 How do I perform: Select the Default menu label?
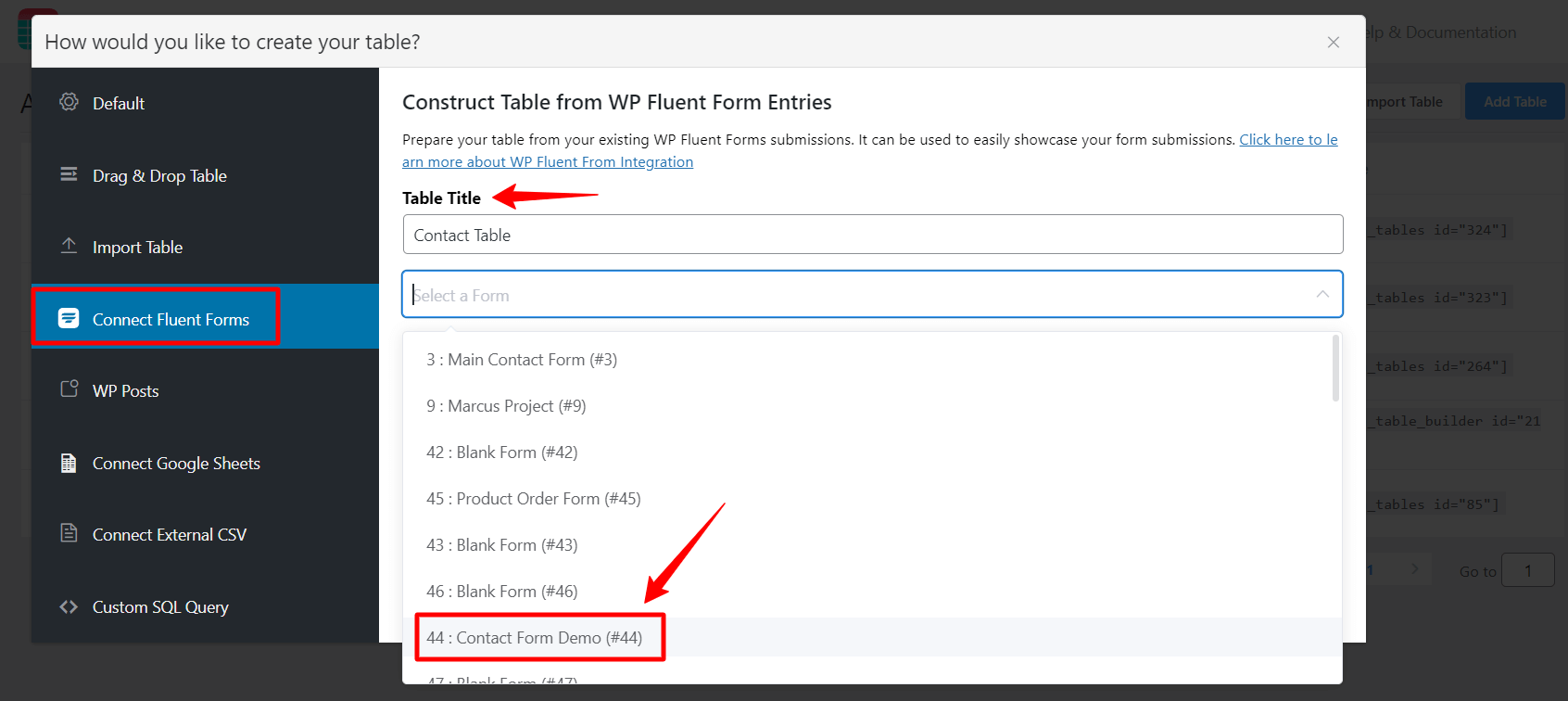[x=119, y=103]
